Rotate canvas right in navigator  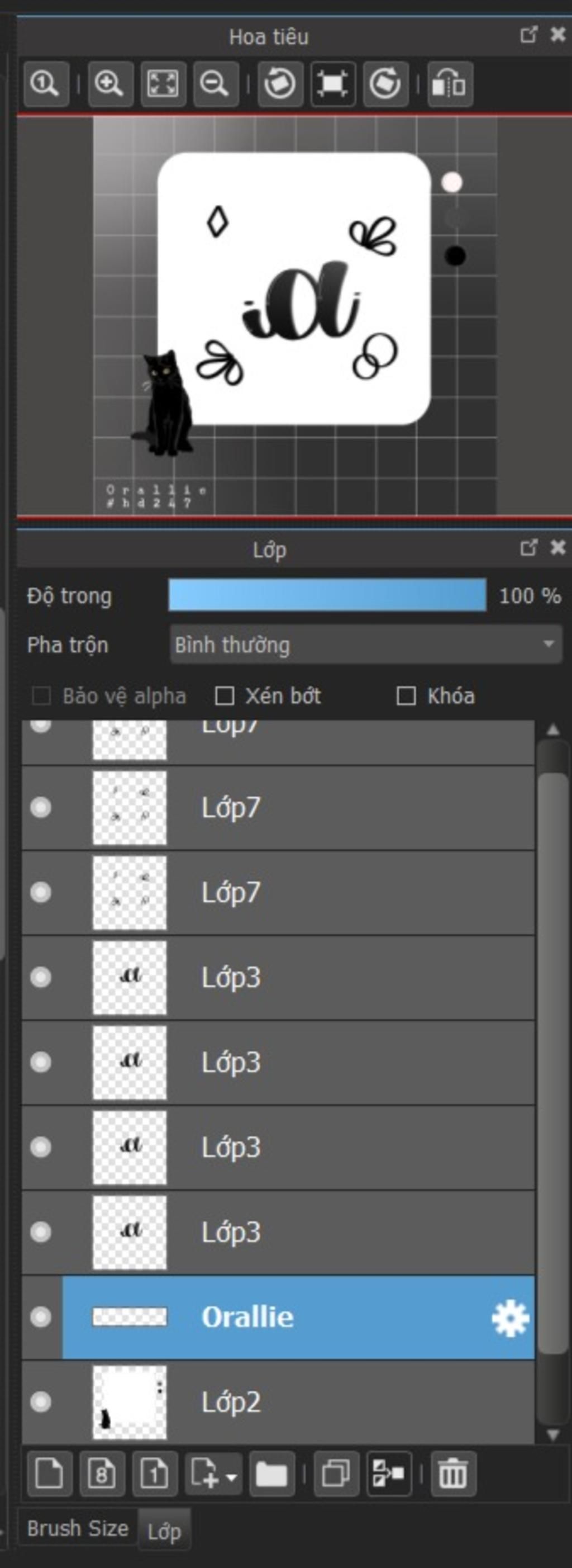click(386, 84)
